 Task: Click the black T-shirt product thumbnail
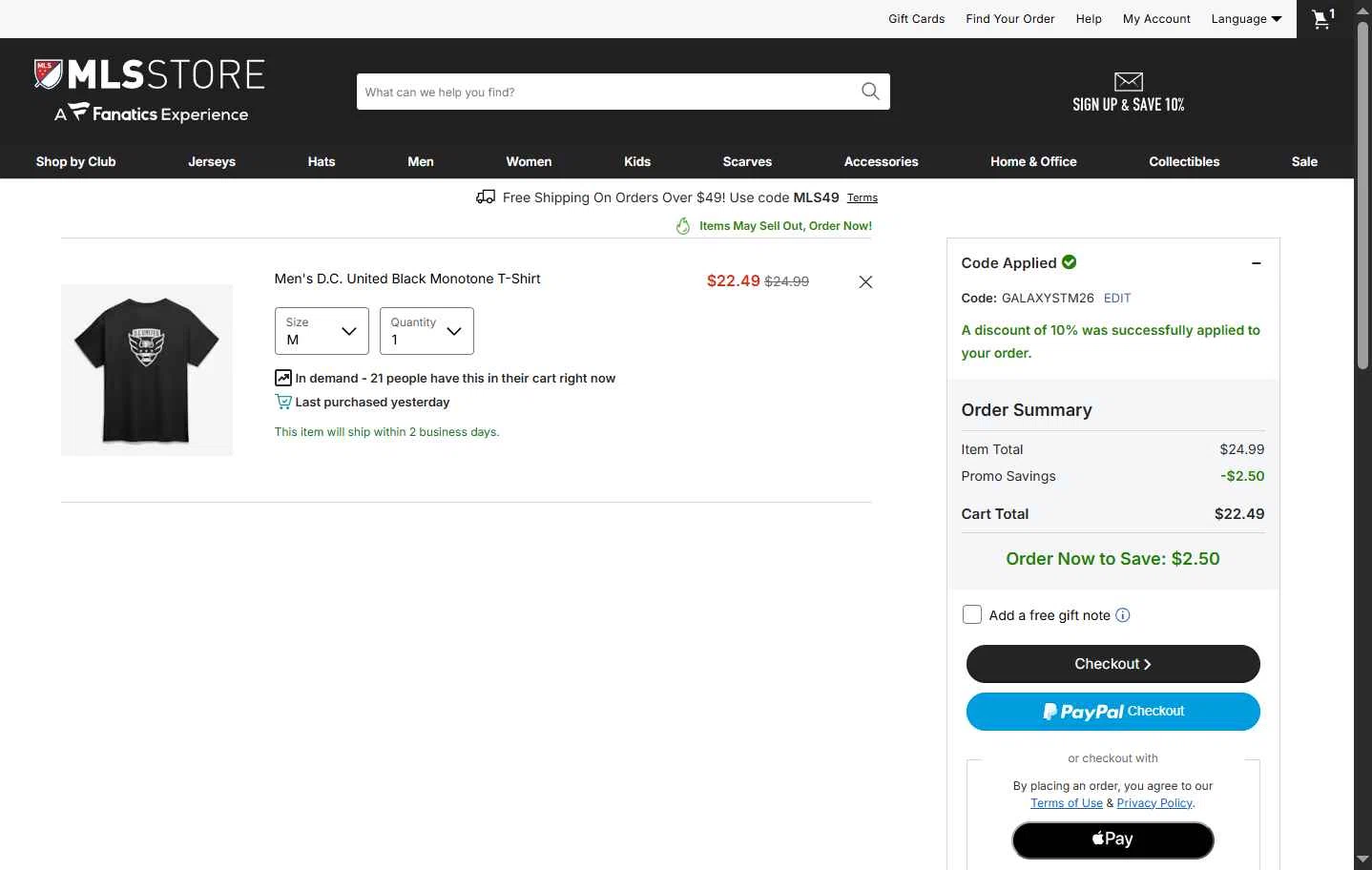[147, 370]
